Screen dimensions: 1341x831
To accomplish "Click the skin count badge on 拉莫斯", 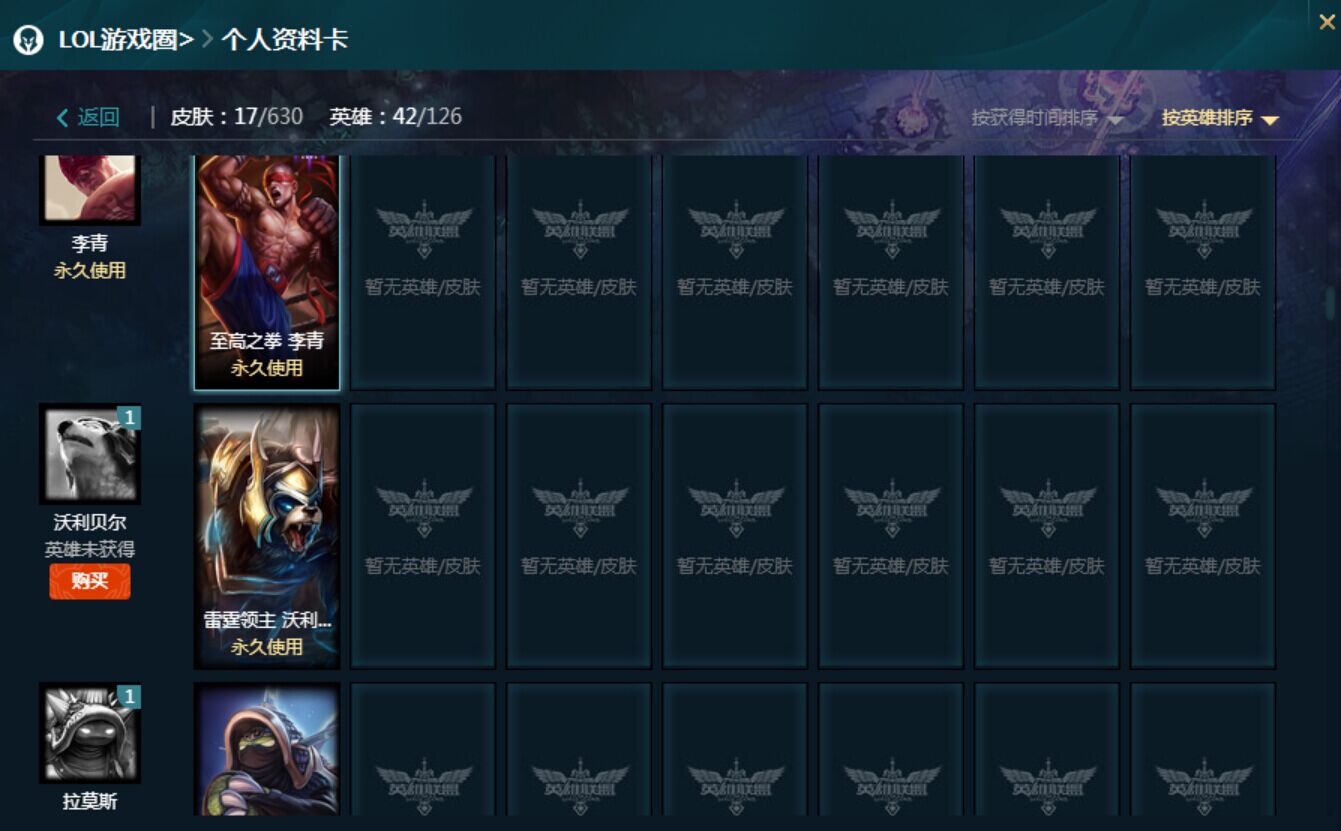I will click(129, 696).
